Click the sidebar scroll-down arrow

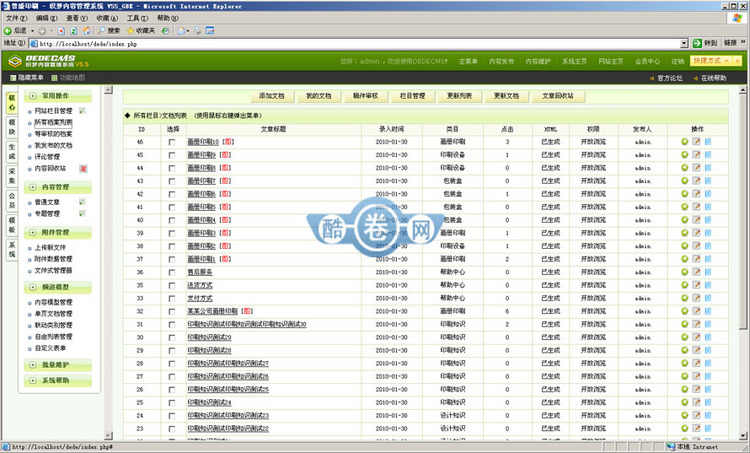[109, 435]
